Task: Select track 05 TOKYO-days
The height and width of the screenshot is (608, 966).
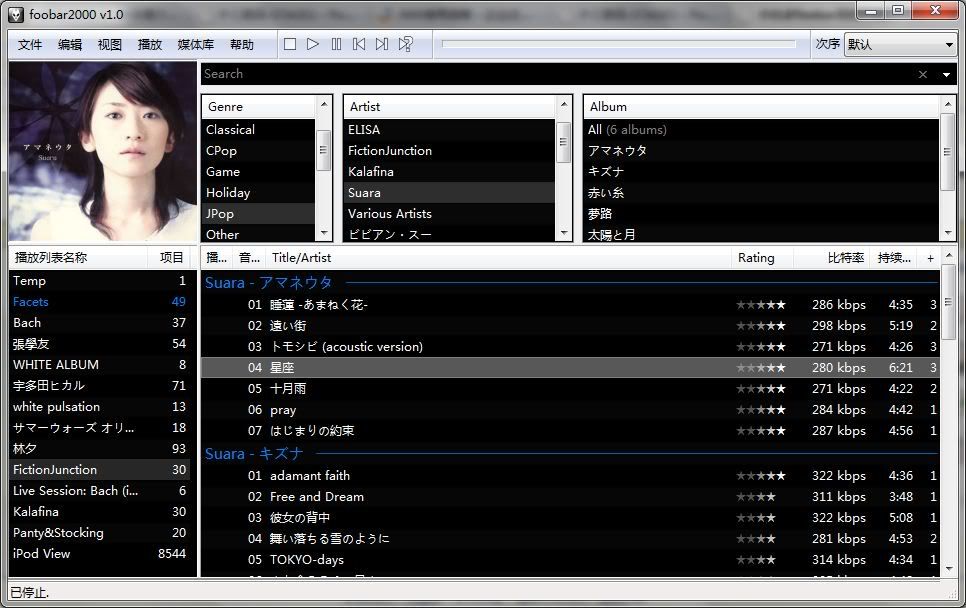Action: pos(570,560)
